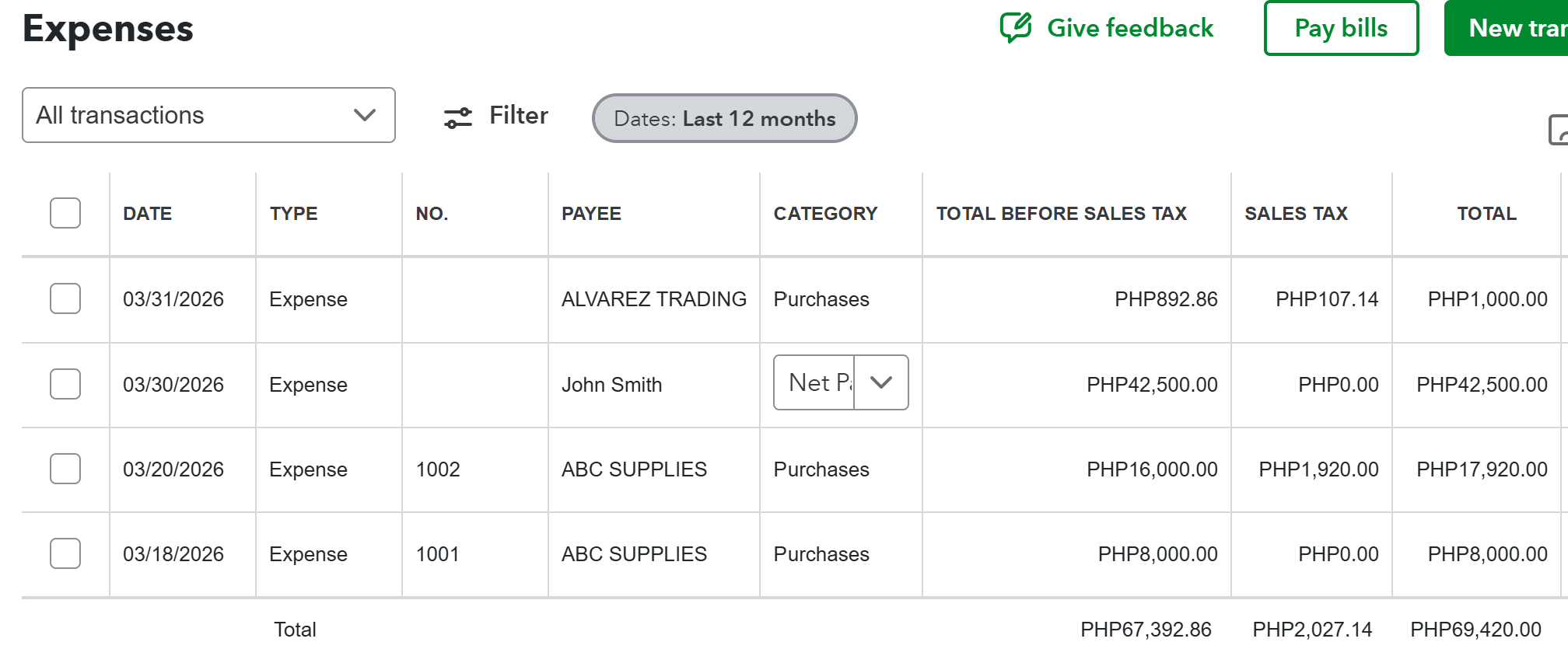
Task: Check the 03/18/2026 expense row
Action: click(65, 553)
